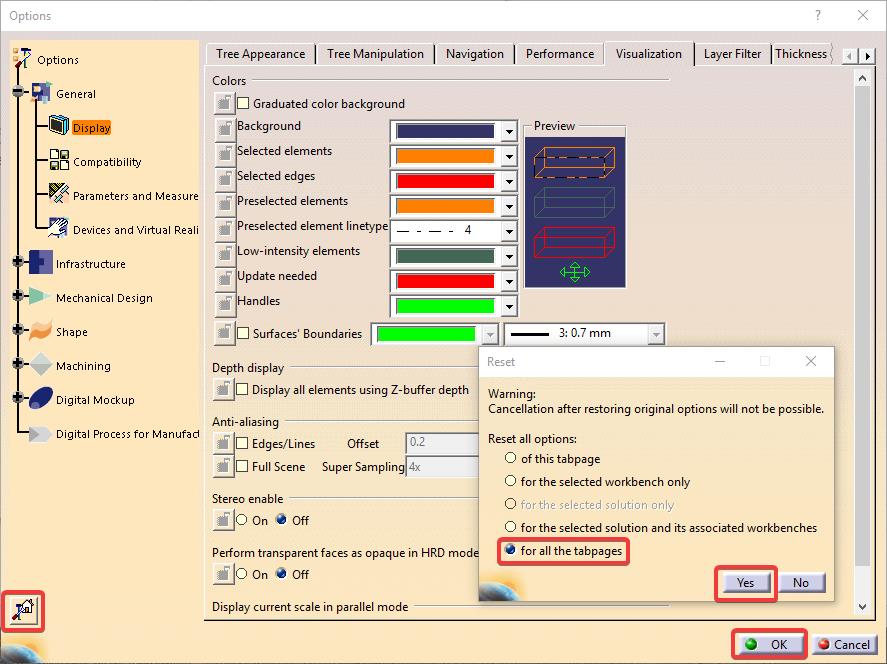Click lock icon beside Low-intensity elements
The image size is (887, 664).
(x=225, y=253)
